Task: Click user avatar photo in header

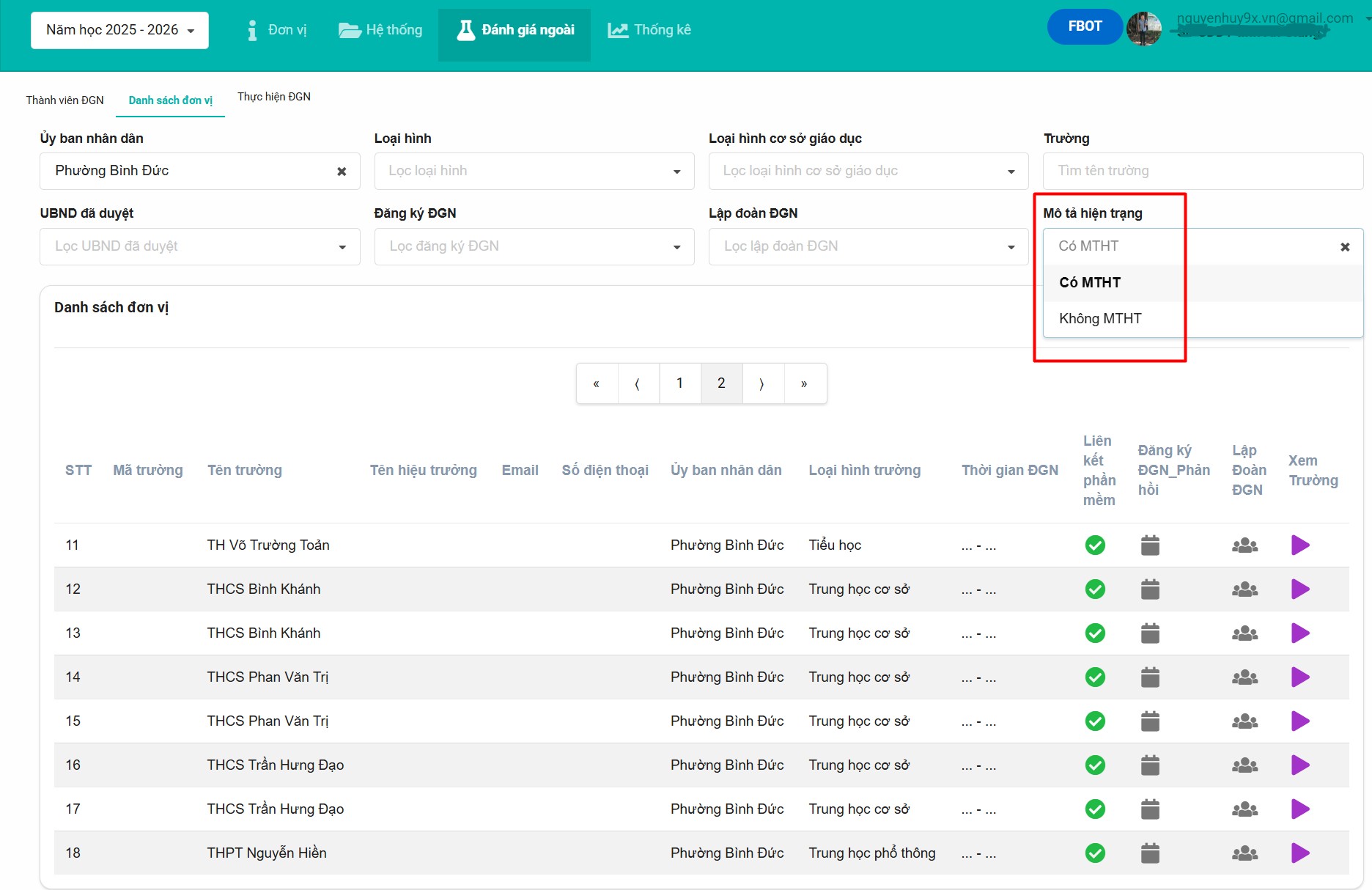Action: click(x=1143, y=29)
